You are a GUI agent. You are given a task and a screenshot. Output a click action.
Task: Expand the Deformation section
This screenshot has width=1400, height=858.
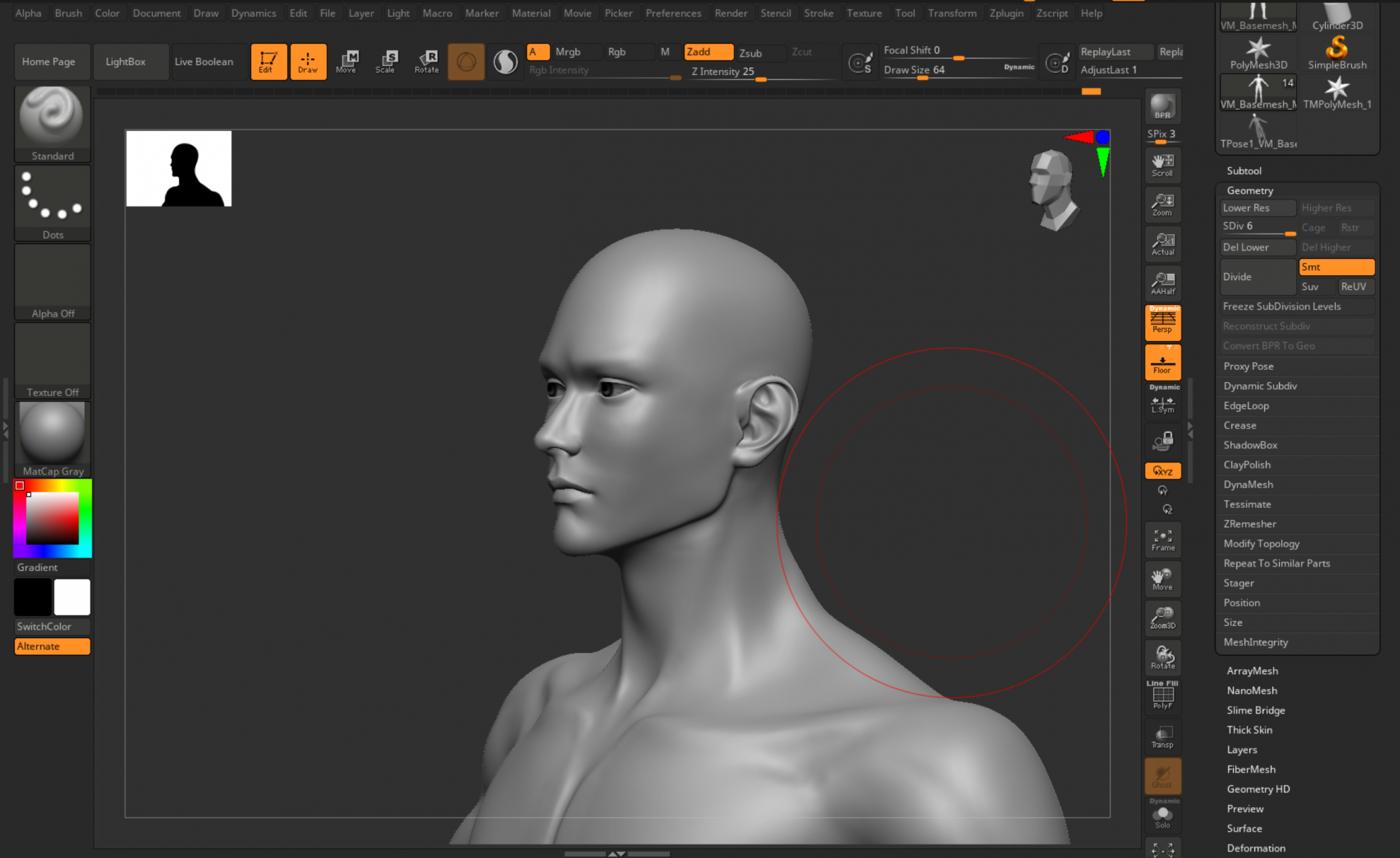pyautogui.click(x=1256, y=847)
